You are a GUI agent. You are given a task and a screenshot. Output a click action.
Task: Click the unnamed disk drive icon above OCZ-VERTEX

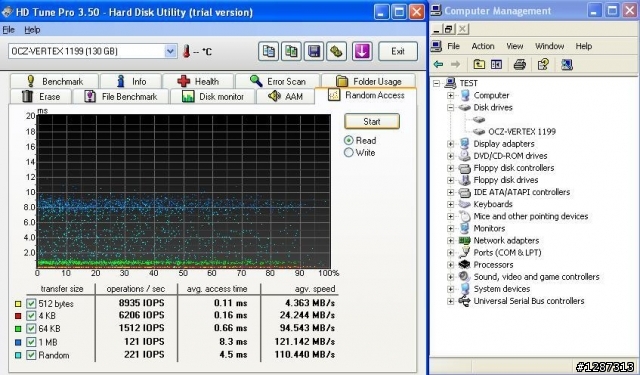(x=479, y=120)
